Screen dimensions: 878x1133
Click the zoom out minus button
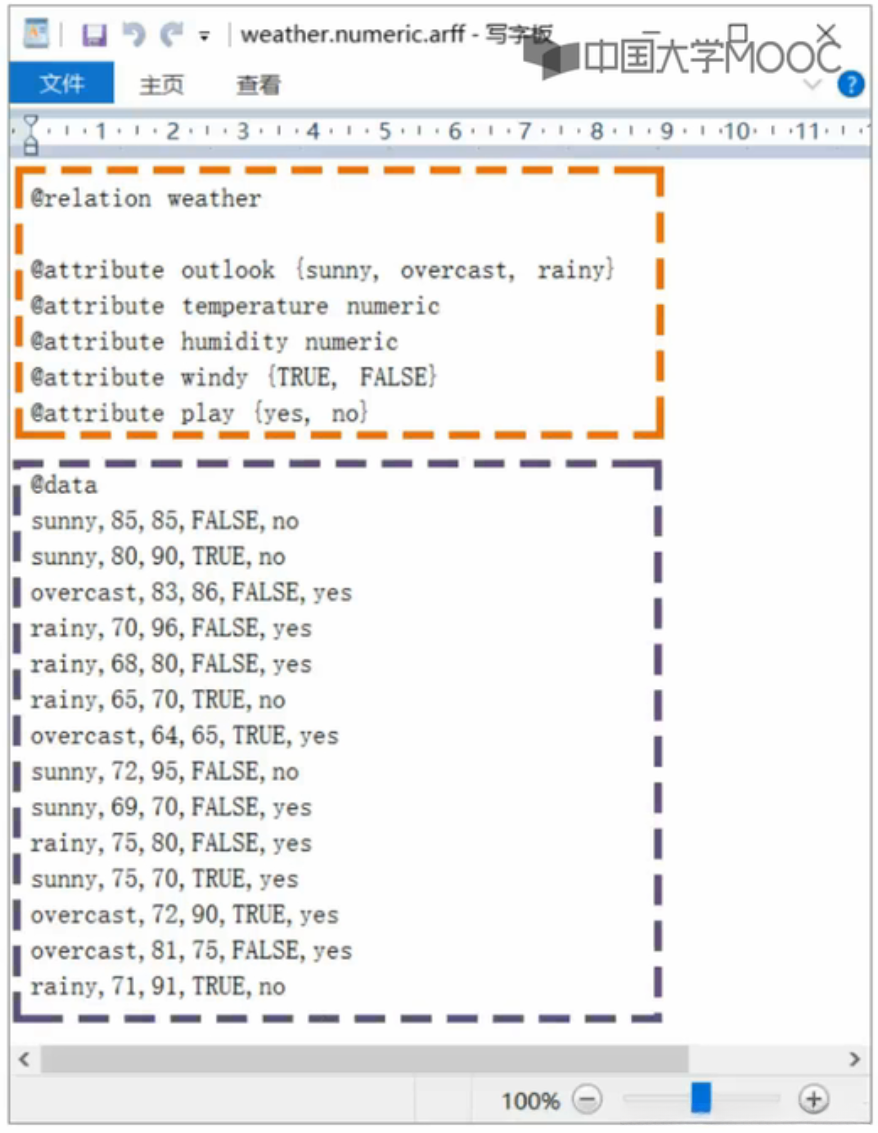click(x=588, y=1100)
